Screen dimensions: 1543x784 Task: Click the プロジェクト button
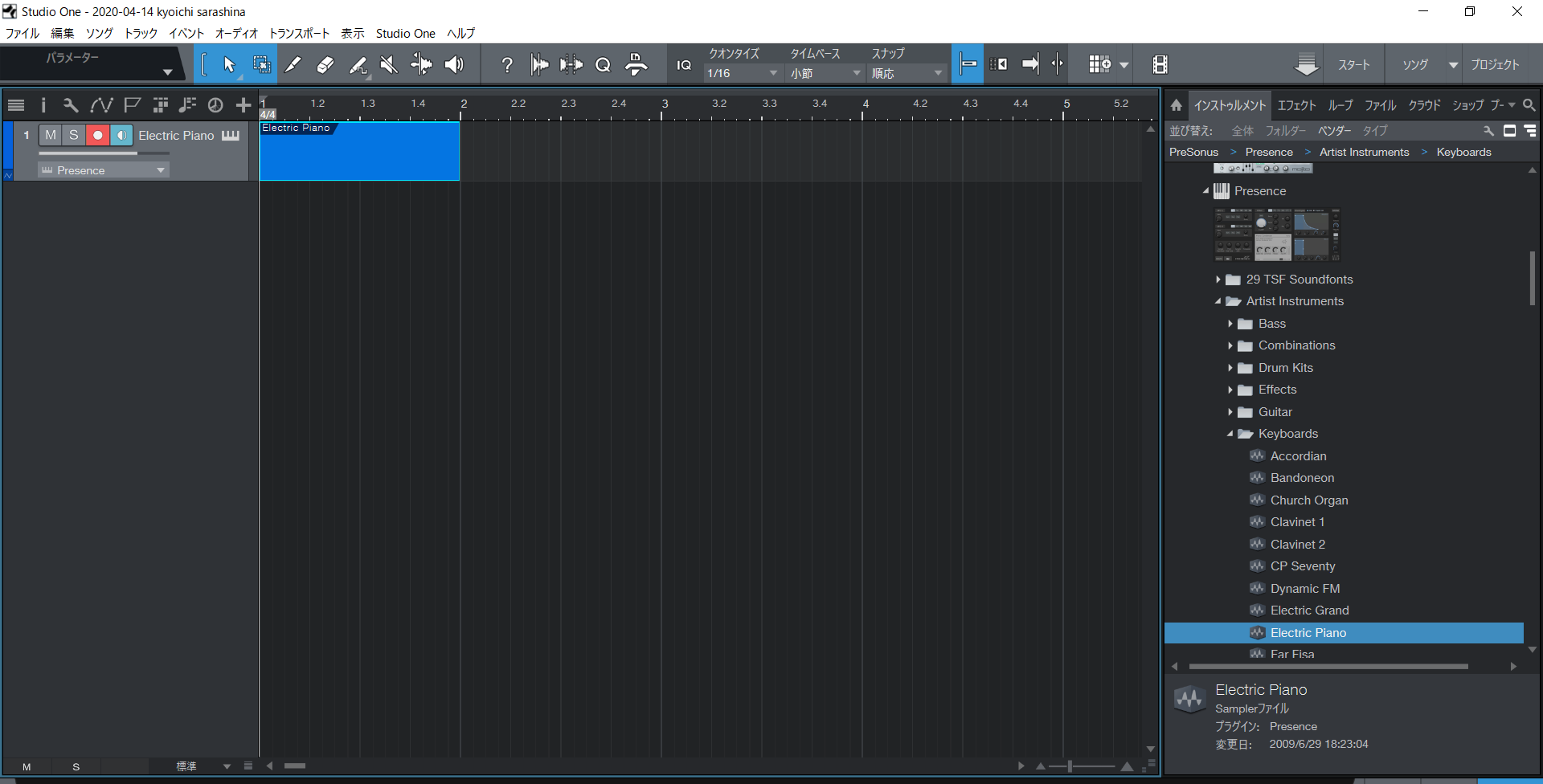(x=1495, y=64)
